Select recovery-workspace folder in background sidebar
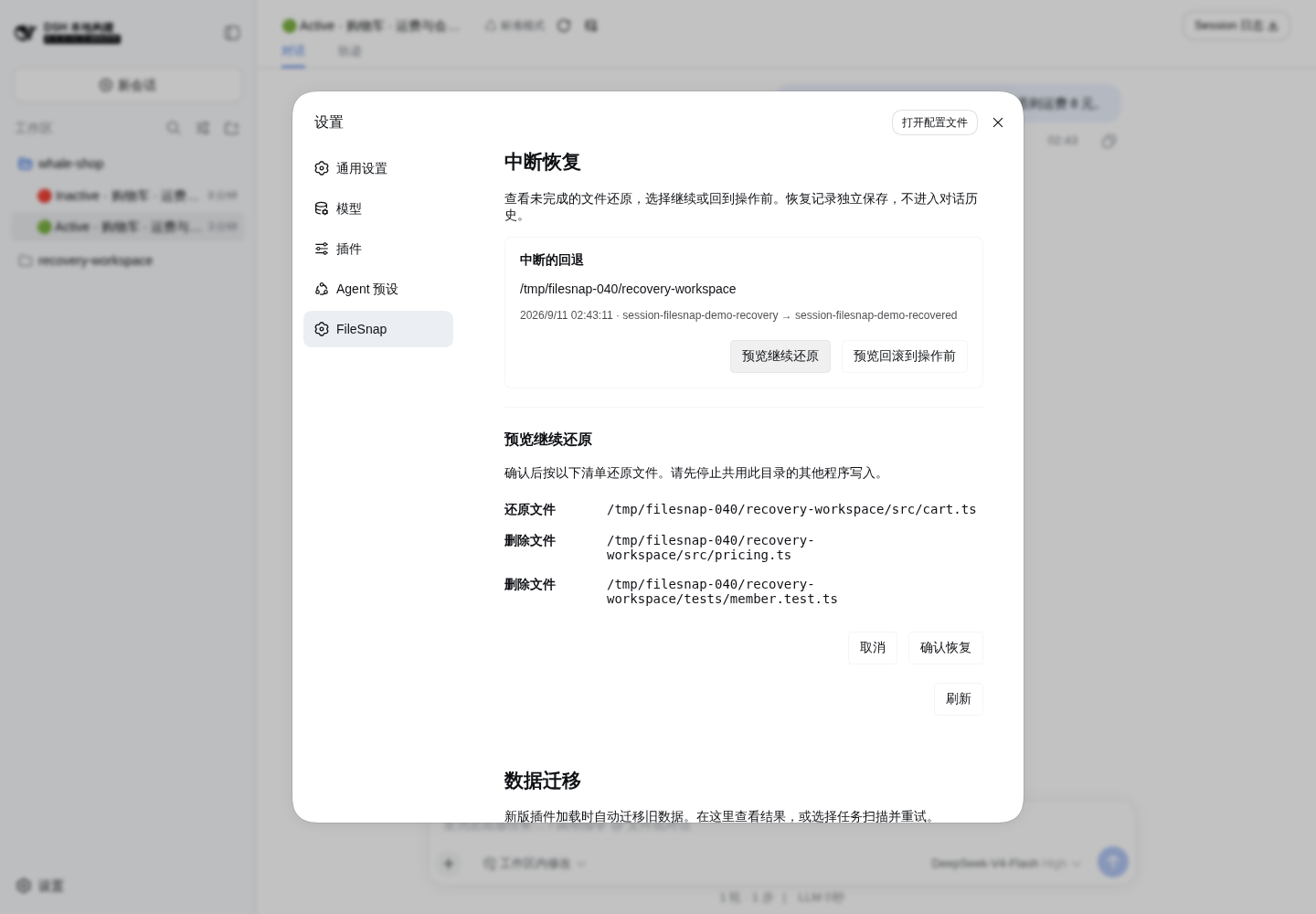The image size is (1316, 914). click(128, 260)
